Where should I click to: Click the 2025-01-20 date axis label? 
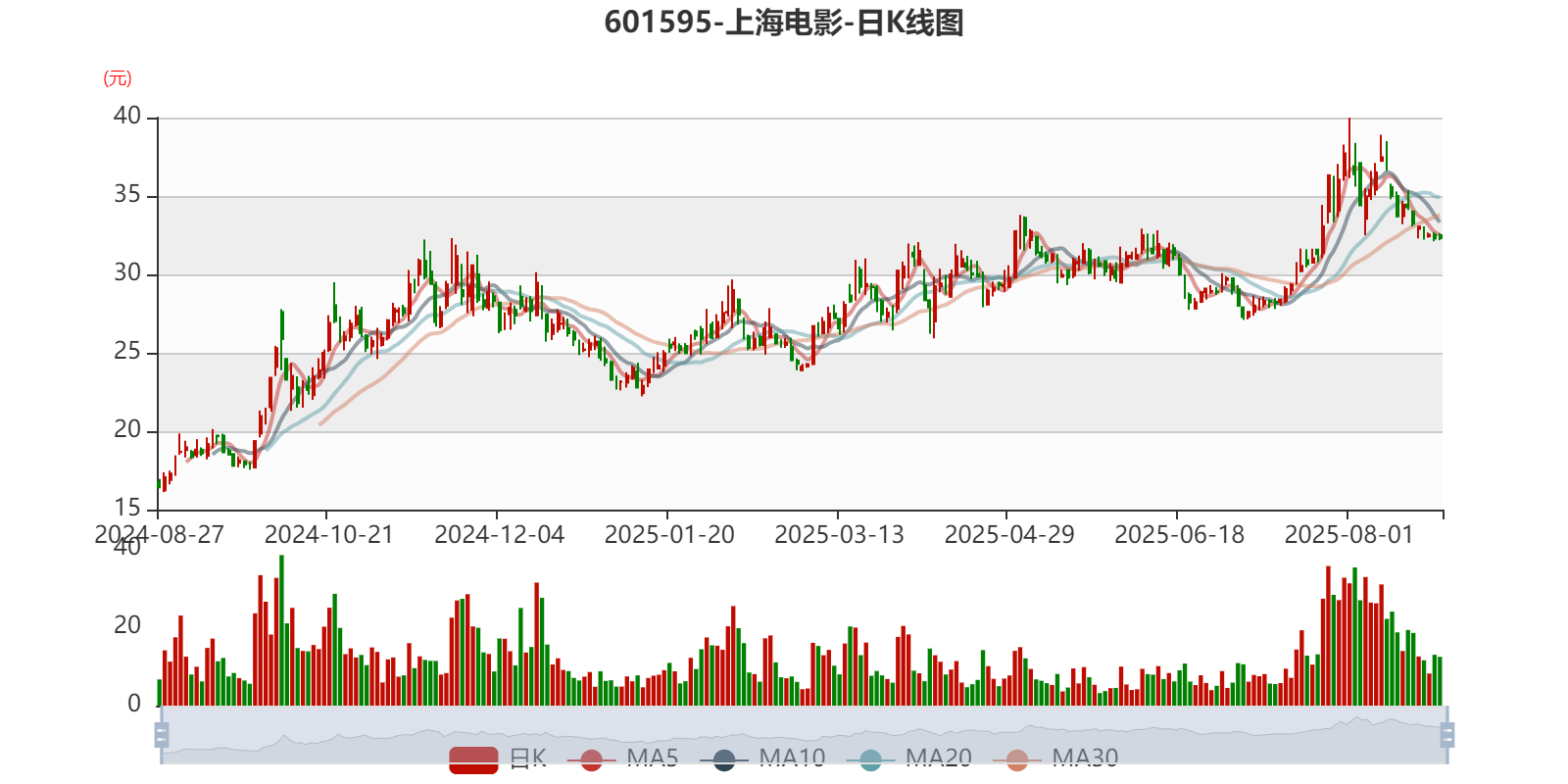669,535
